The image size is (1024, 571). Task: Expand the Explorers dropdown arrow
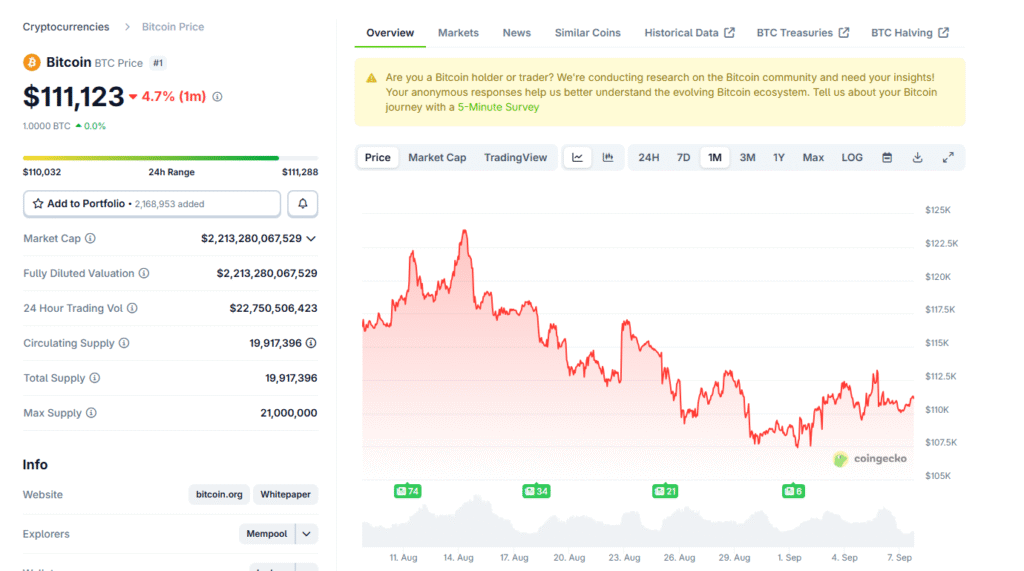306,534
